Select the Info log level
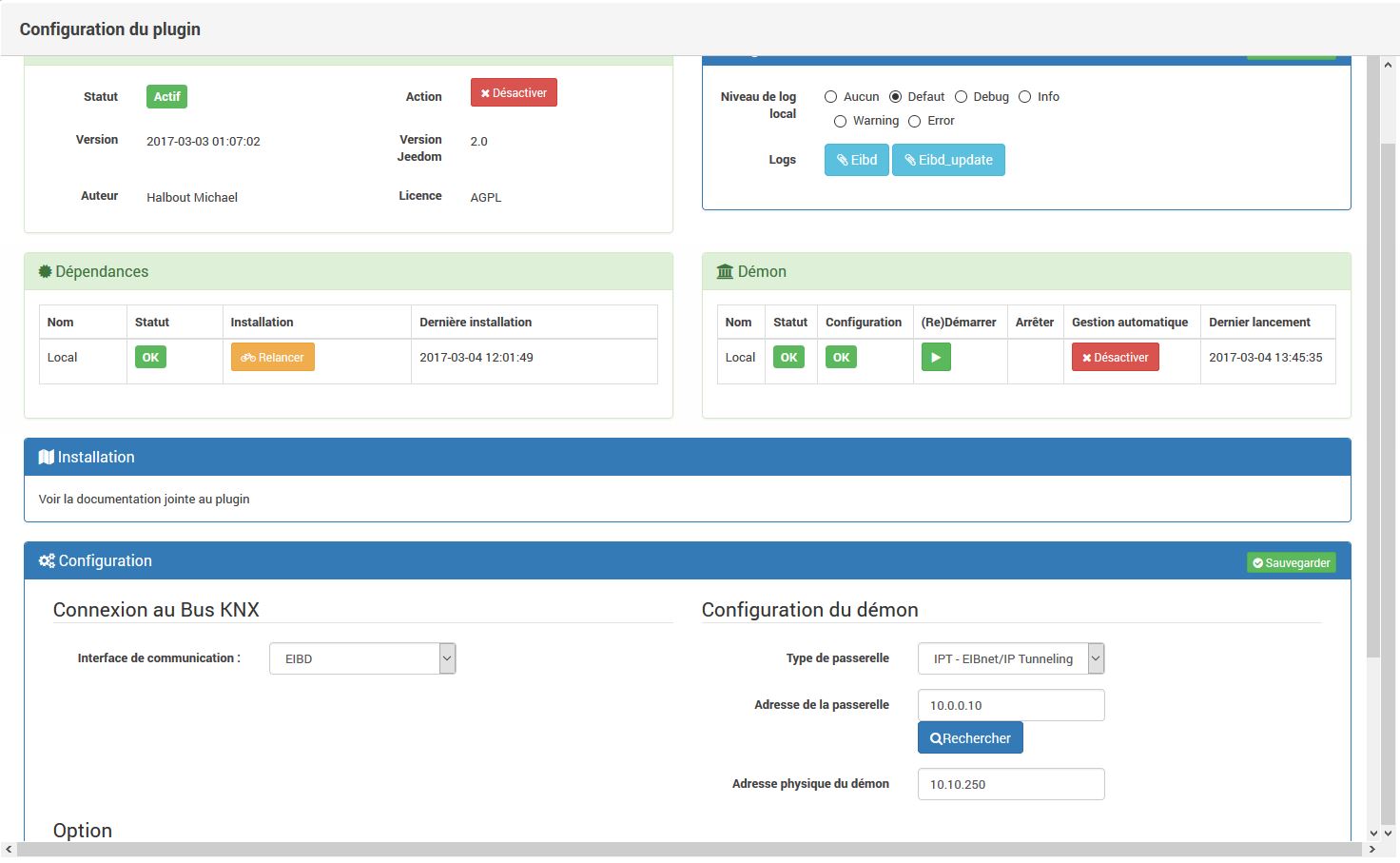Viewport: 1400px width, 863px height. pos(1024,97)
